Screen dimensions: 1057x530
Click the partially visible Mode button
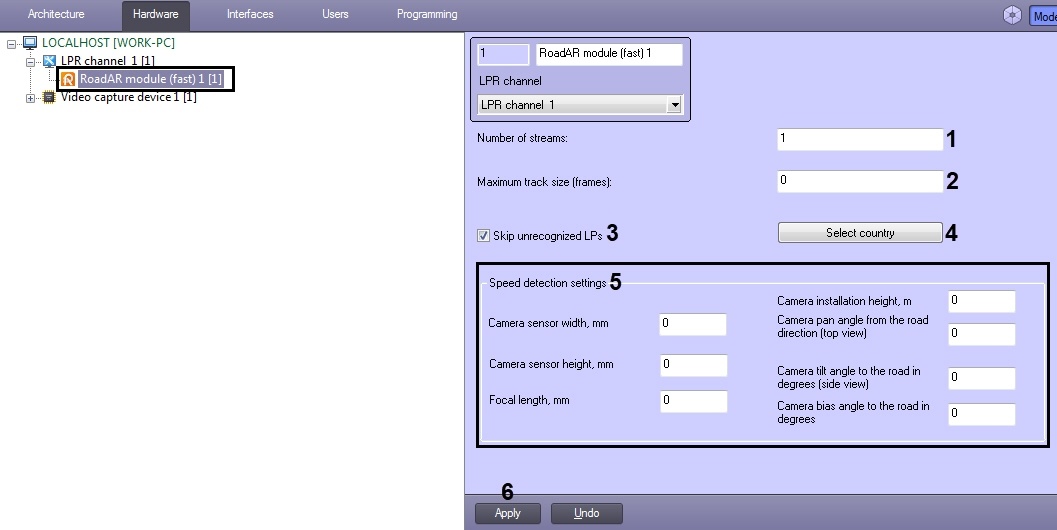(x=1043, y=16)
